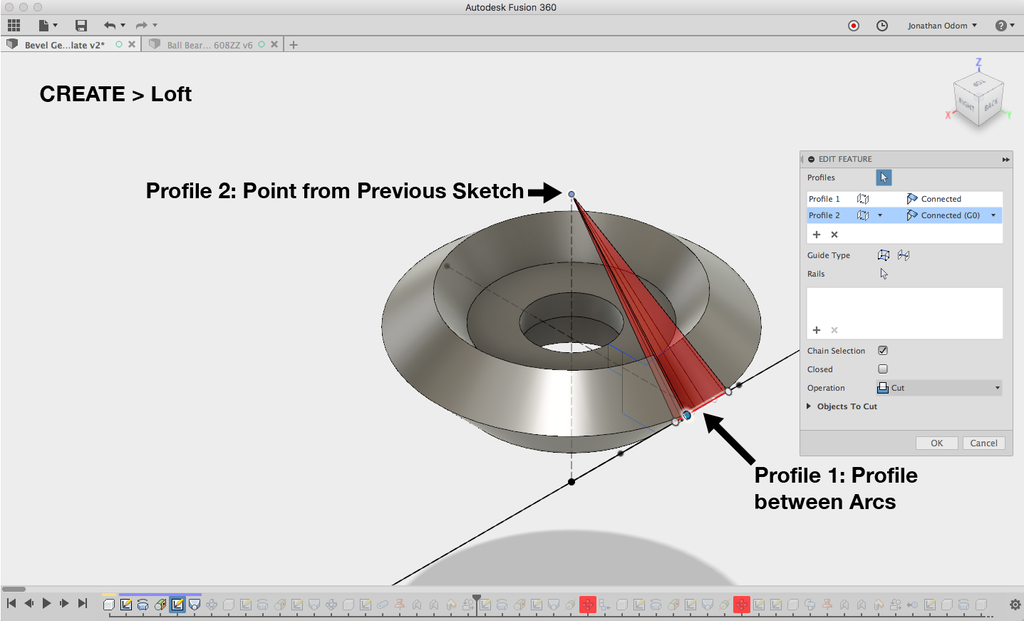This screenshot has height=621, width=1024.
Task: Add a new profile with plus
Action: tap(816, 234)
